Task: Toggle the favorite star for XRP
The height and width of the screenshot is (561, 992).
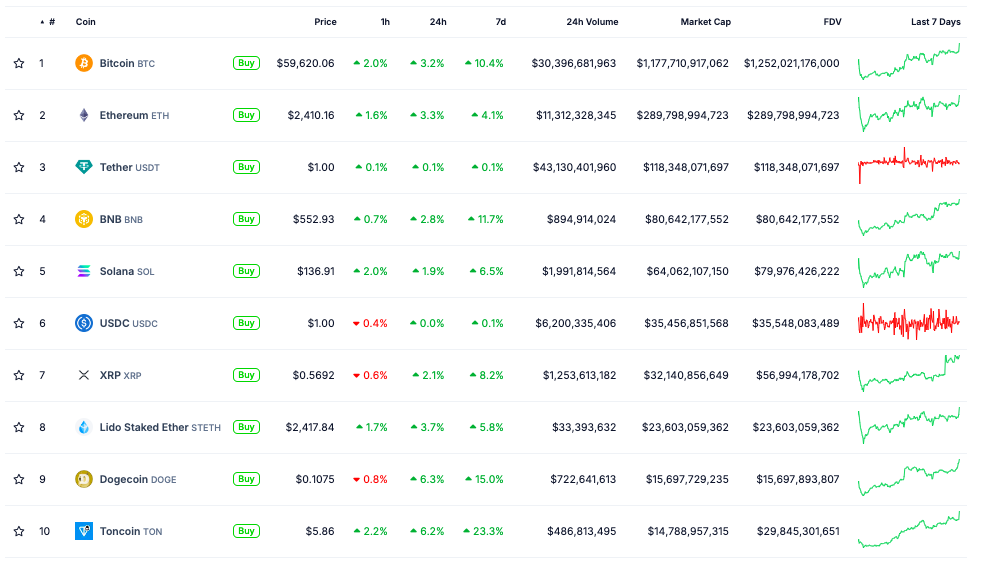Action: point(19,375)
